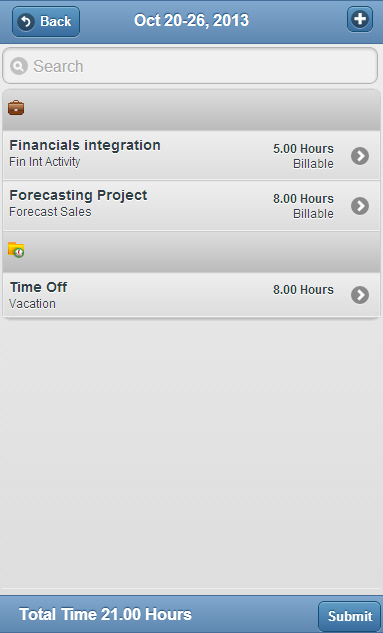This screenshot has width=383, height=633.
Task: Click the Vacation subtitle text
Action: click(x=32, y=304)
